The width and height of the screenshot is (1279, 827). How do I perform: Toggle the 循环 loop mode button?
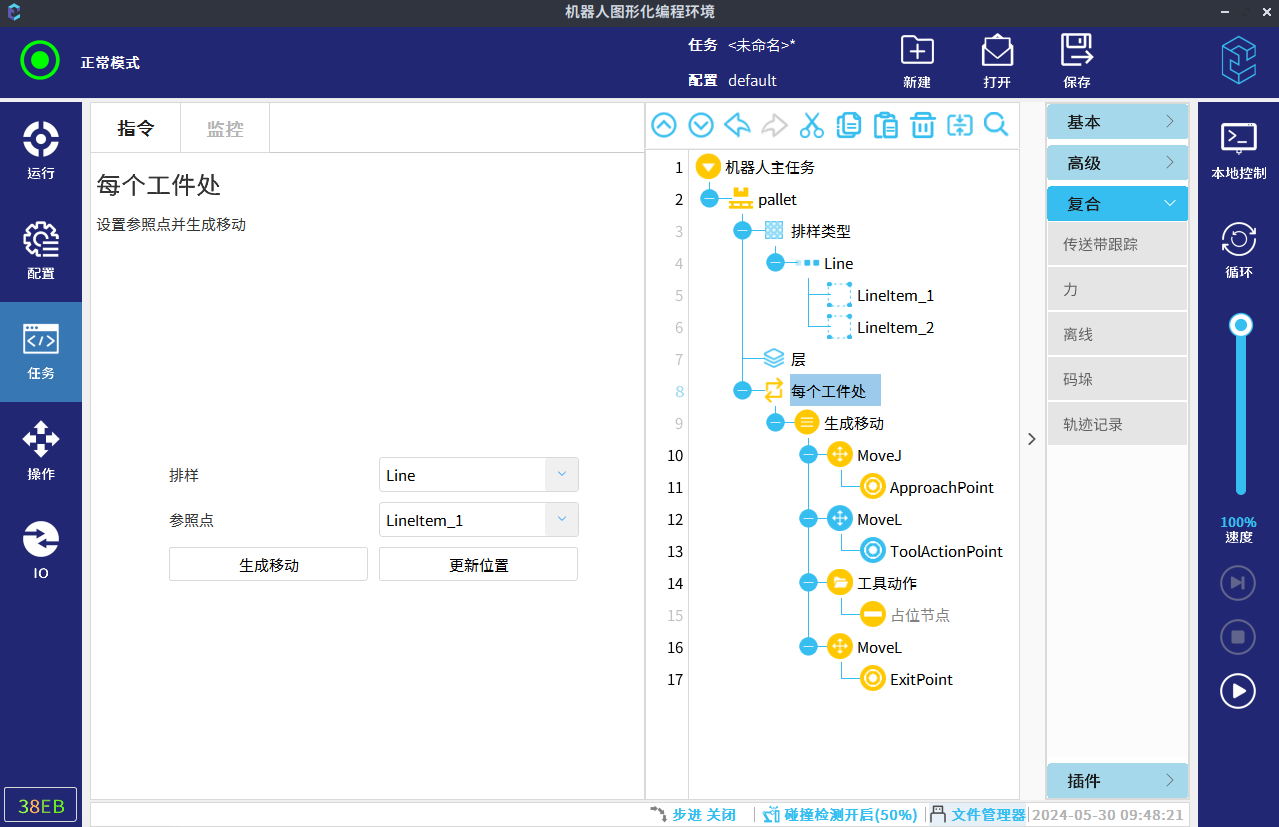(1238, 250)
